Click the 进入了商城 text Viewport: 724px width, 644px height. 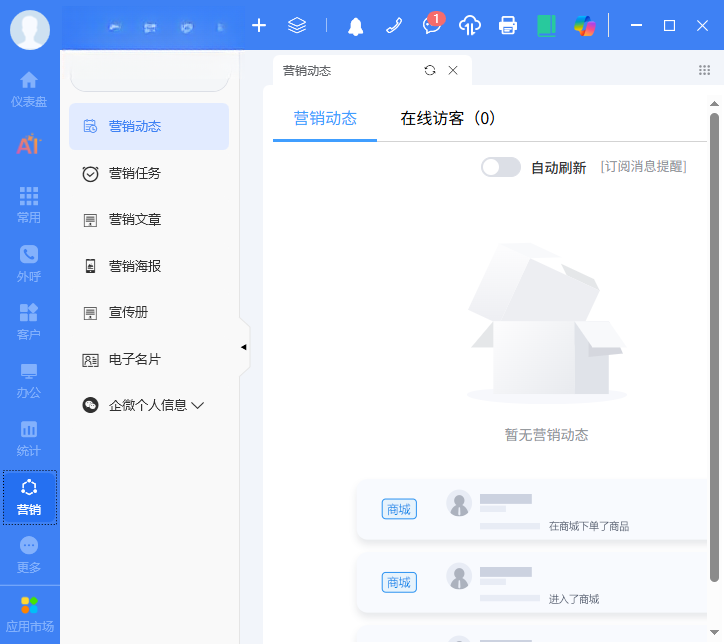click(x=574, y=599)
